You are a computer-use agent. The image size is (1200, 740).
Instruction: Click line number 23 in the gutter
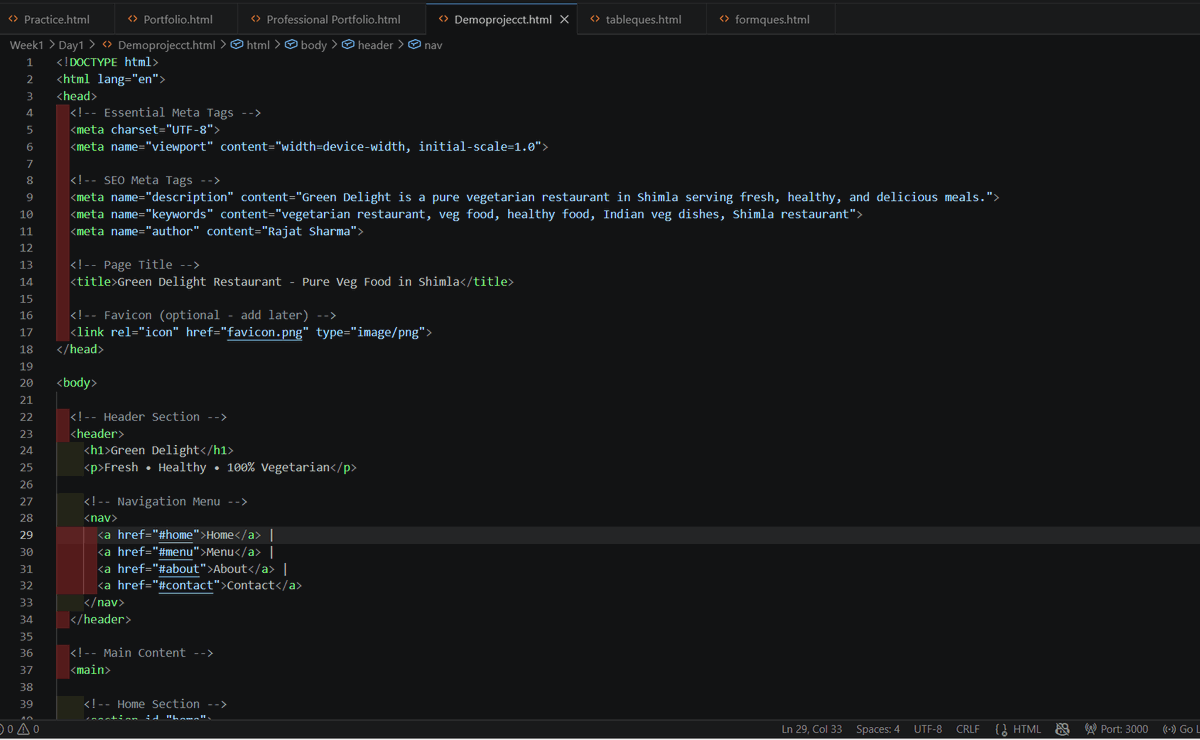(26, 434)
